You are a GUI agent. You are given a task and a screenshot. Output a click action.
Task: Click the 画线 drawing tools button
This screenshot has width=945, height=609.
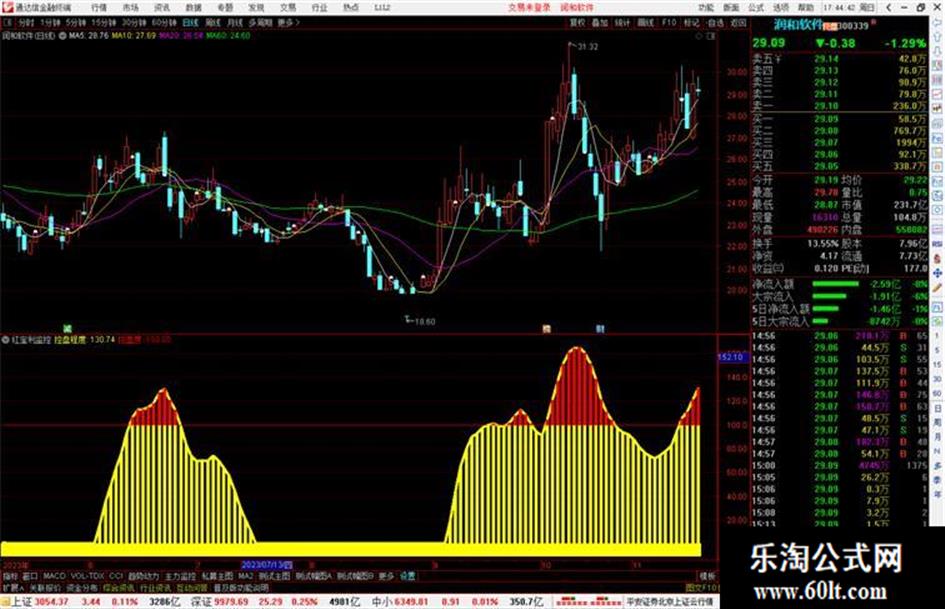pyautogui.click(x=645, y=22)
